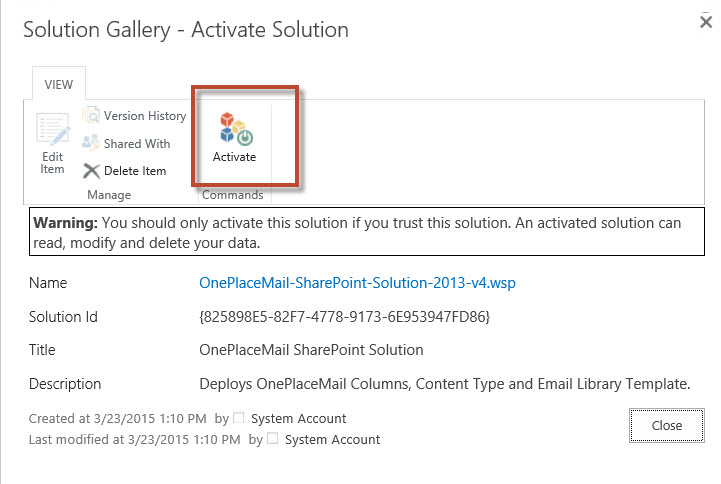The height and width of the screenshot is (484, 721).
Task: Click the Edit Item label
Action: pyautogui.click(x=52, y=163)
